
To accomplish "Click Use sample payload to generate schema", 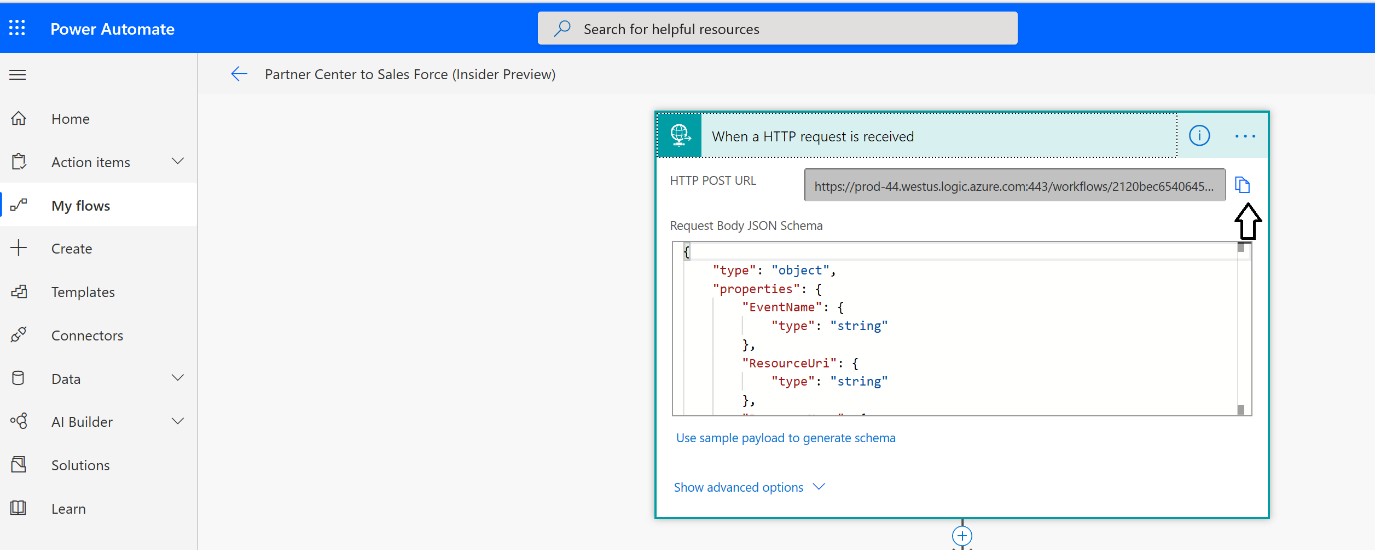I will point(785,438).
